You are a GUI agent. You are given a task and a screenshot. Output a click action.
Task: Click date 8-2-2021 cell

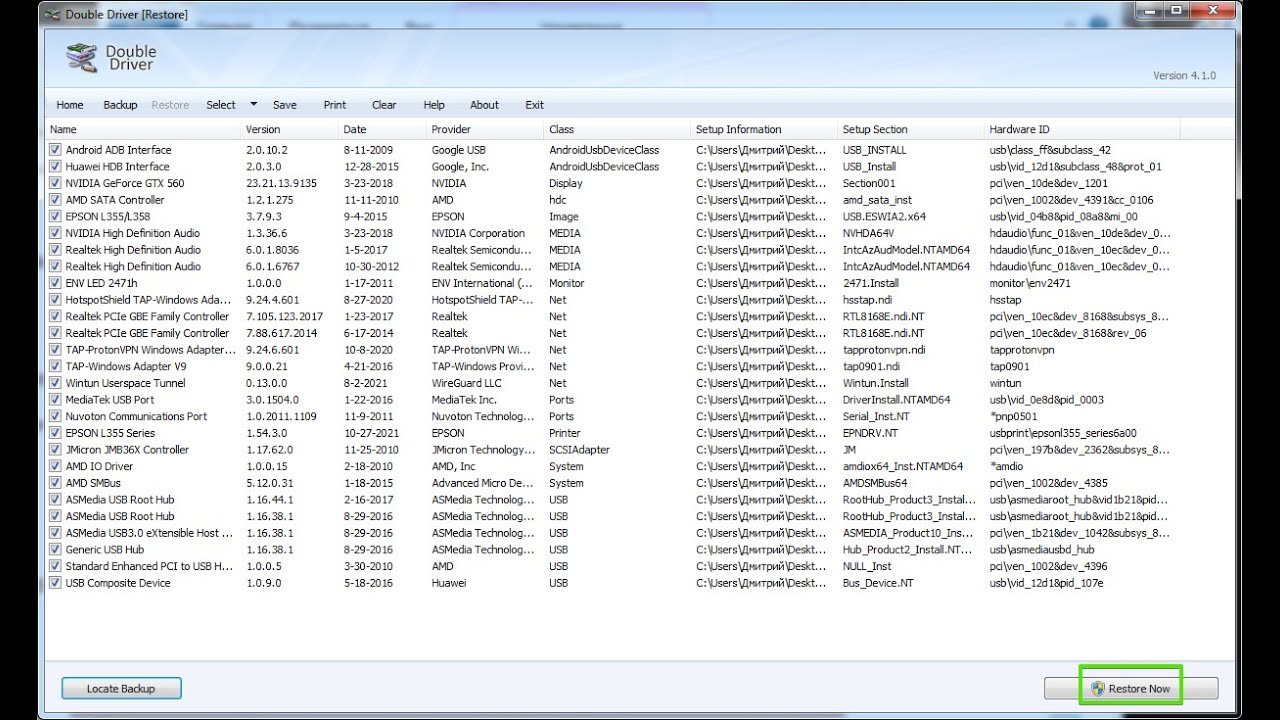coord(365,383)
